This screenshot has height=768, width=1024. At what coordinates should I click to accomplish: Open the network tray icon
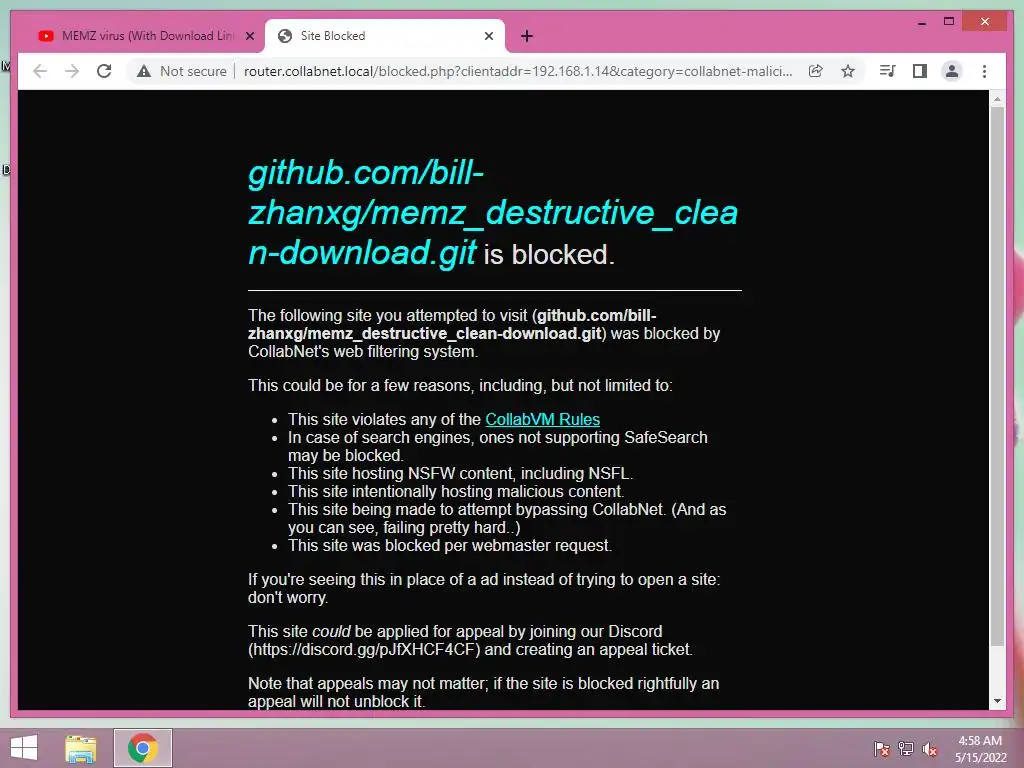[x=905, y=749]
